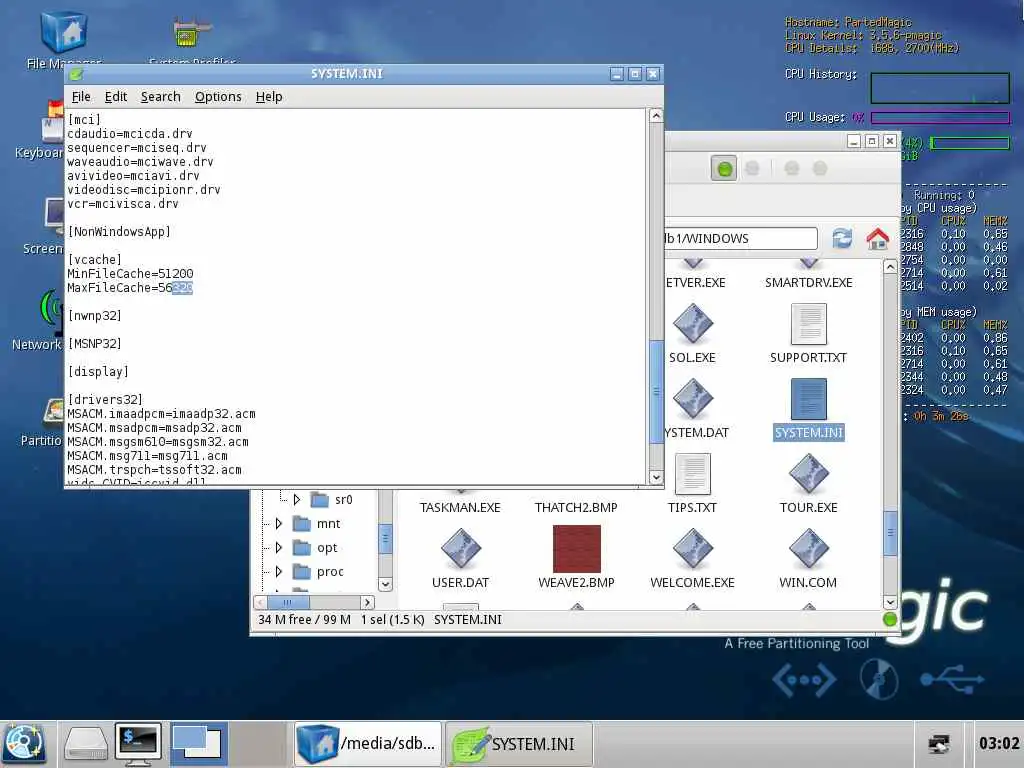Screen dimensions: 1024x768
Task: Click the network tray icon in taskbar
Action: (x=938, y=744)
